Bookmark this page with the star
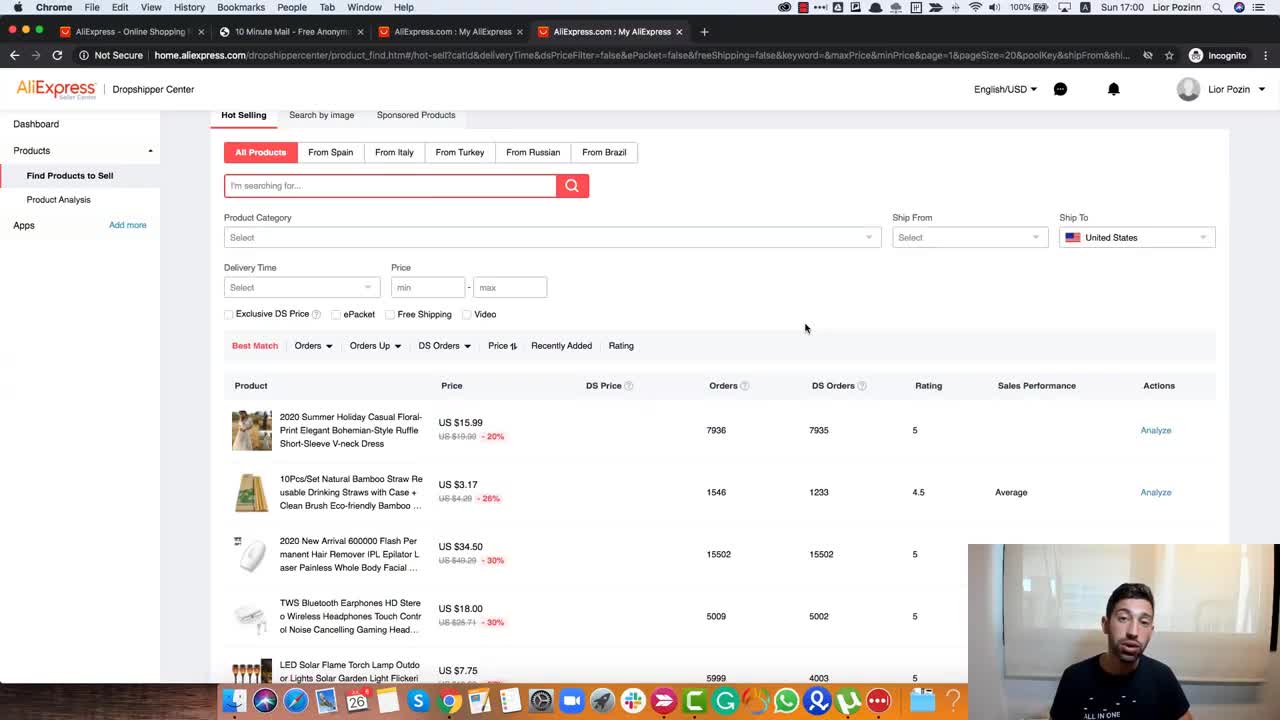The image size is (1280, 720). pos(1169,55)
